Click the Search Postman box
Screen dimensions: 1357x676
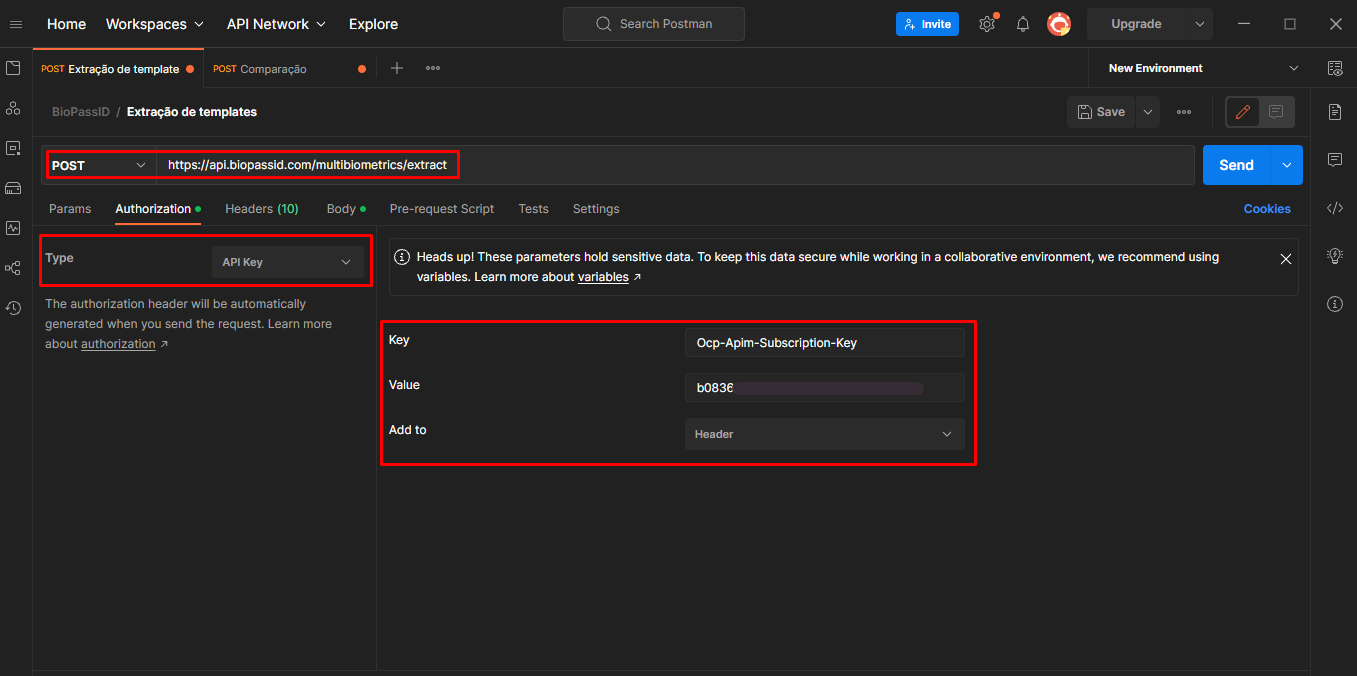(x=654, y=24)
